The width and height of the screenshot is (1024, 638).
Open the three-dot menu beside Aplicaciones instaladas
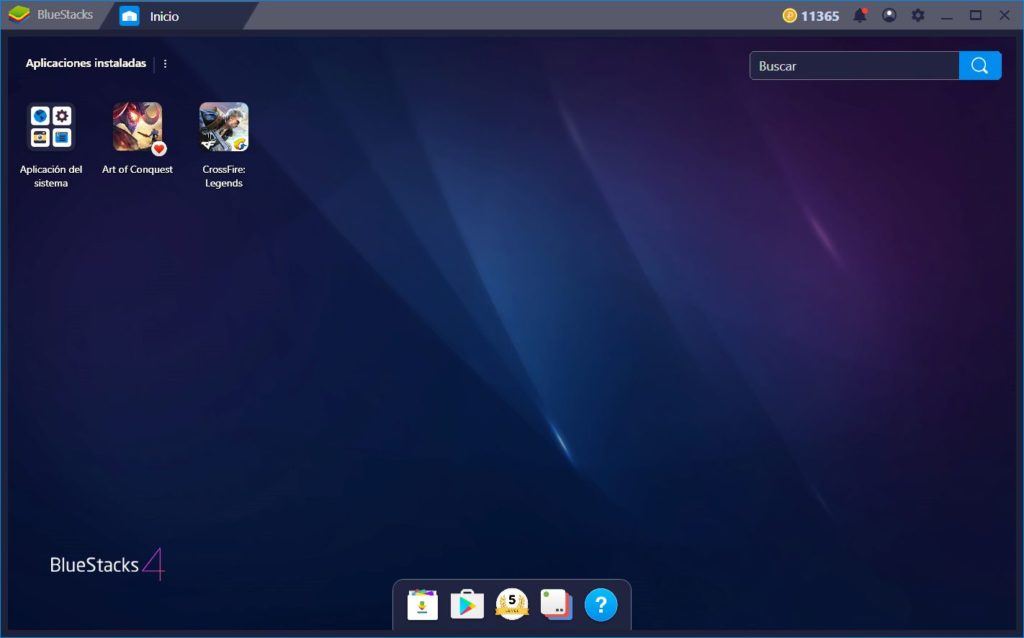click(165, 63)
